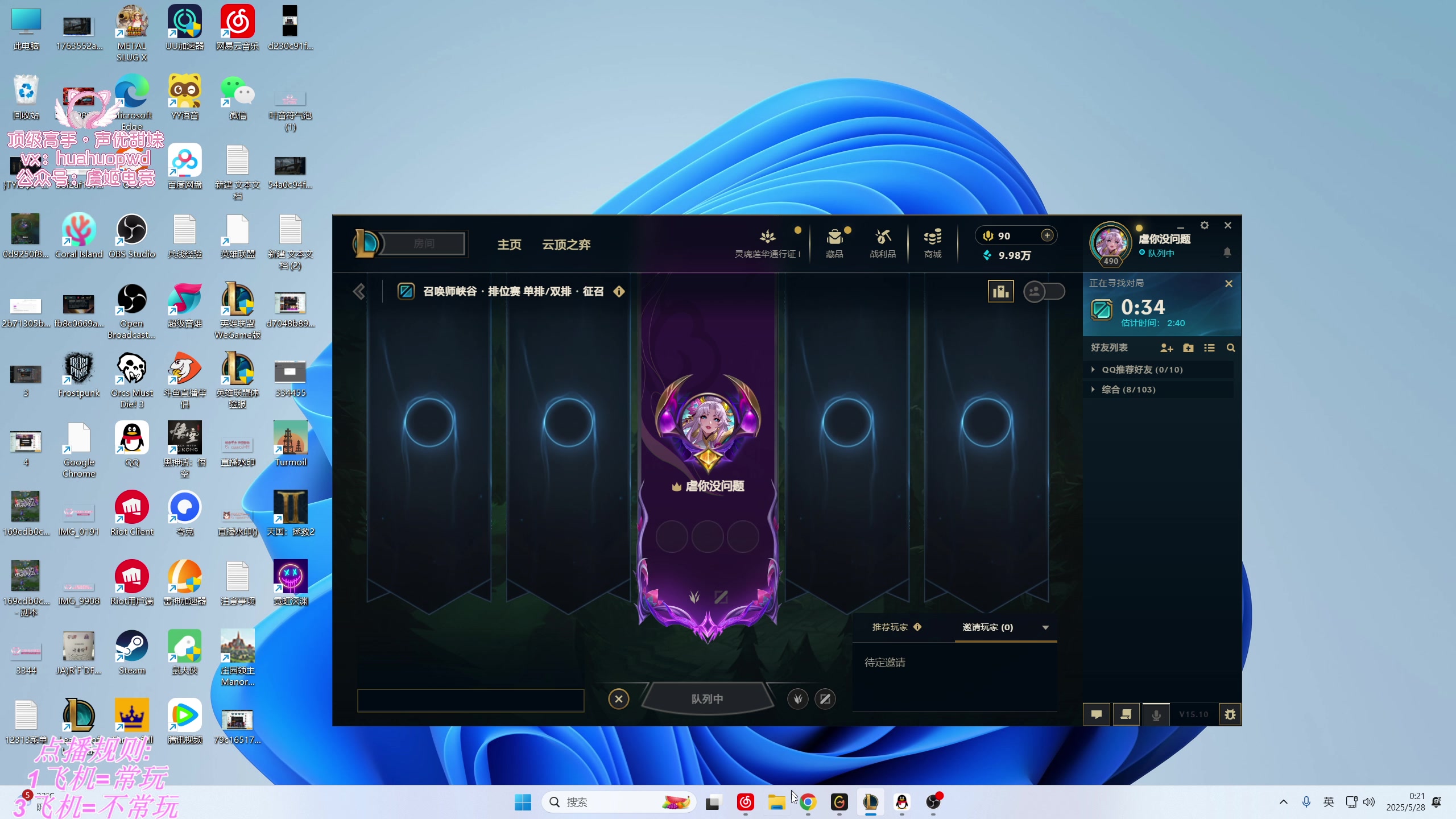1456x819 pixels.
Task: Click the profile avatar with level 490
Action: click(1110, 243)
